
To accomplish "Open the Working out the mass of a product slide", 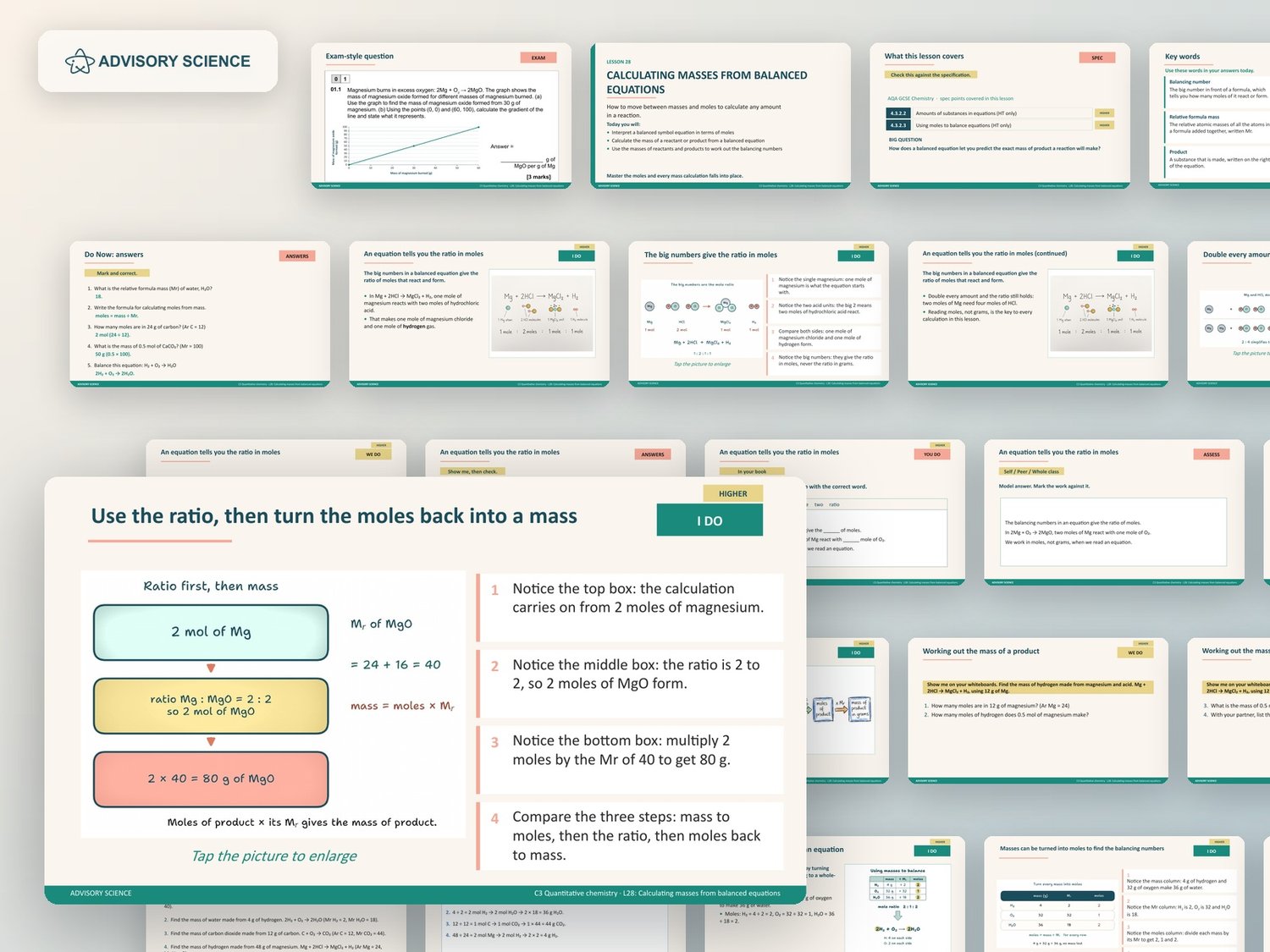I will (1038, 710).
